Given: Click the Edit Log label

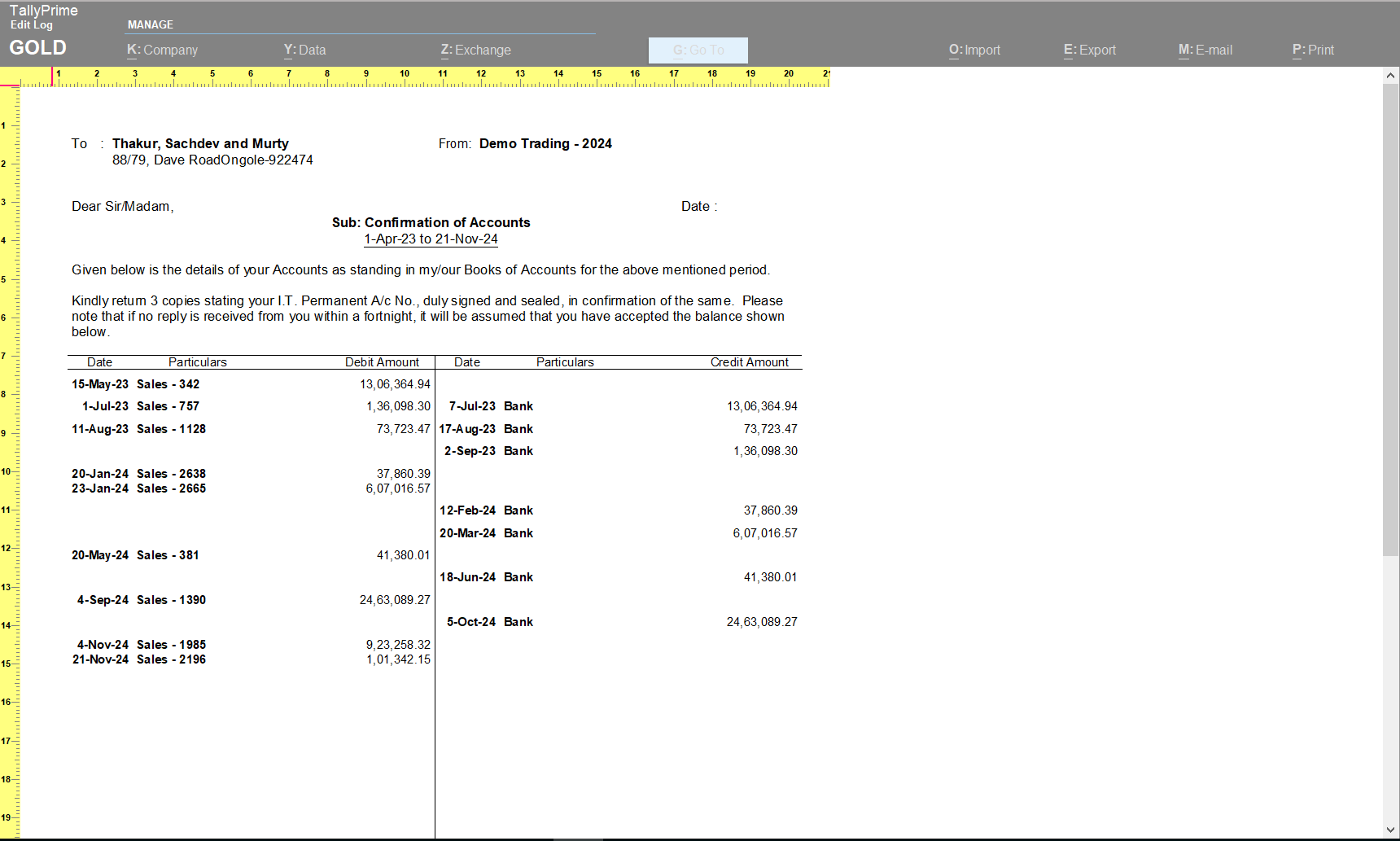Looking at the screenshot, I should click(x=31, y=25).
